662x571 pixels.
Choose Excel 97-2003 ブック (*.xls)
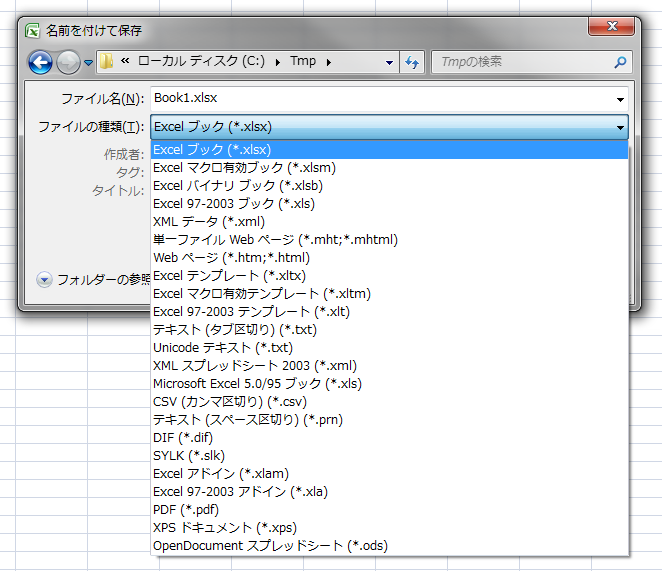click(389, 204)
